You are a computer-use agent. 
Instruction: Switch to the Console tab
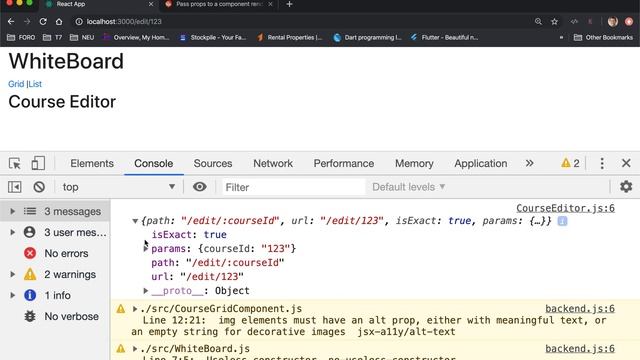coord(153,163)
